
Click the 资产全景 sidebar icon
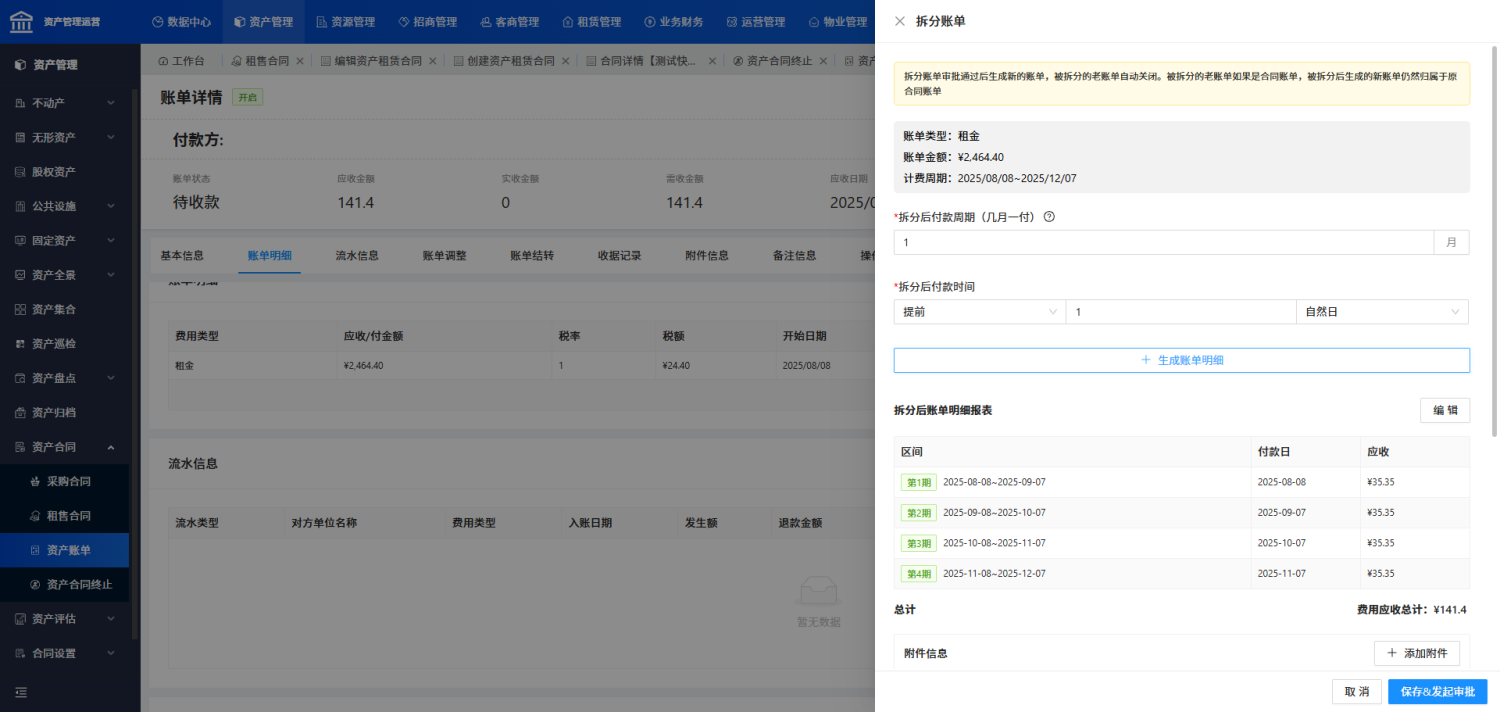20,274
